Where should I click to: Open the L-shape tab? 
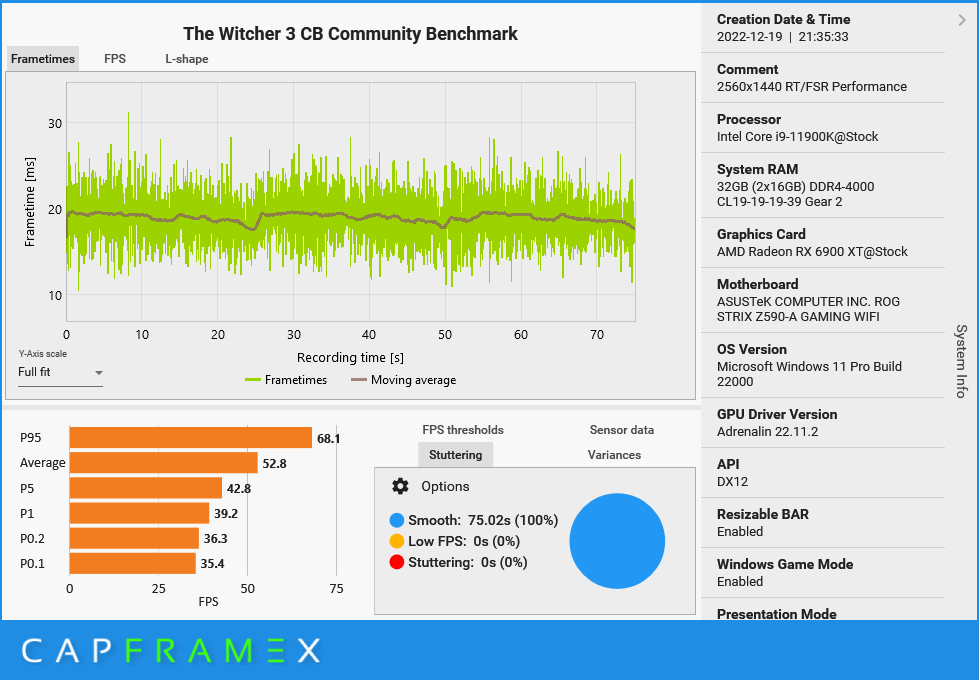click(x=187, y=59)
